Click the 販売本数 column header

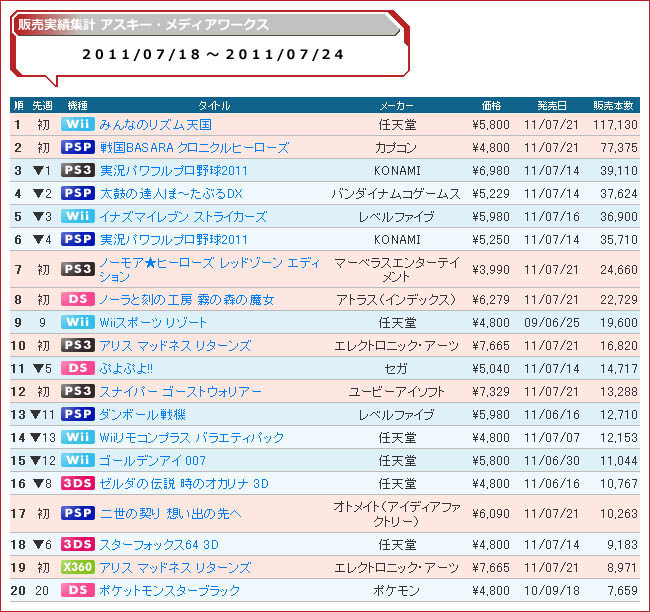point(613,105)
